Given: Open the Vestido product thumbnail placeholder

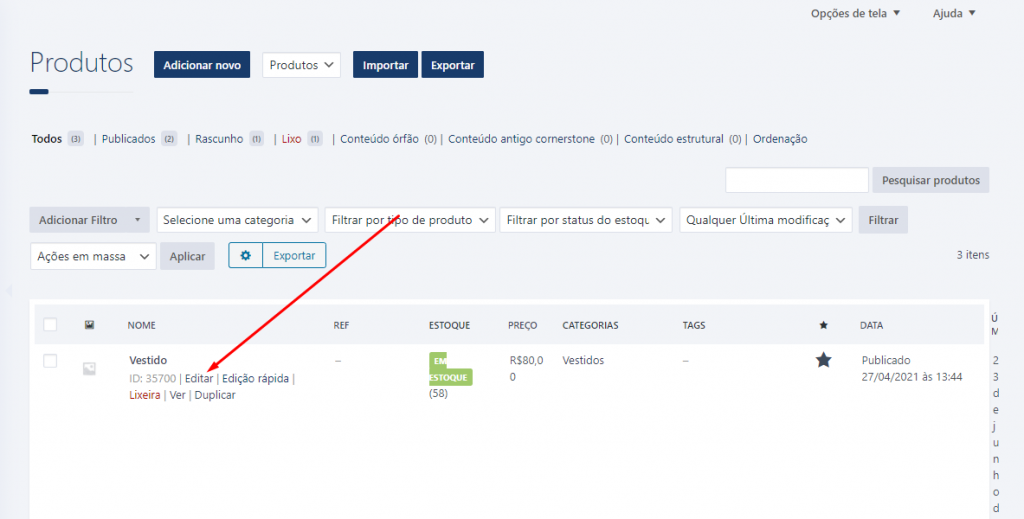Looking at the screenshot, I should (x=89, y=369).
